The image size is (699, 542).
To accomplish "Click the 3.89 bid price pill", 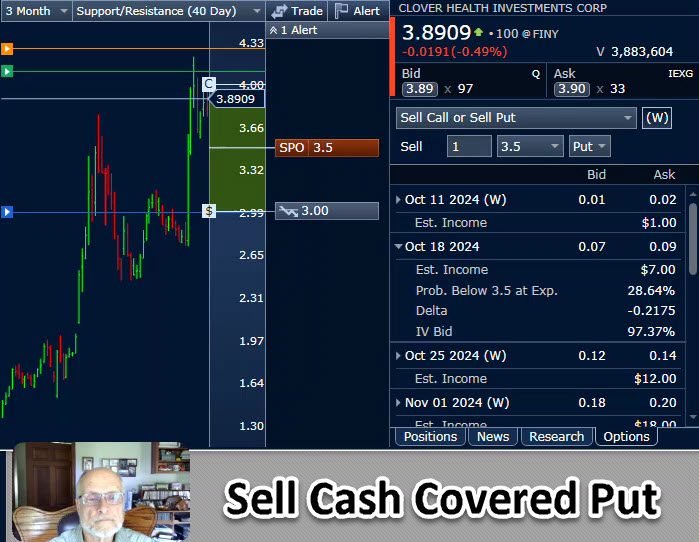I will pos(420,90).
